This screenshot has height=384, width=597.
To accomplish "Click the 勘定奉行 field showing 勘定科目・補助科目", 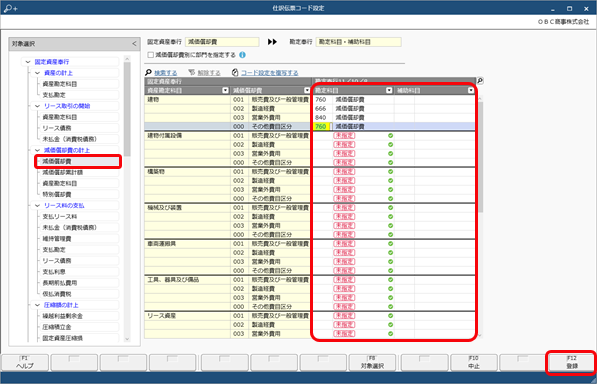I will (x=358, y=42).
